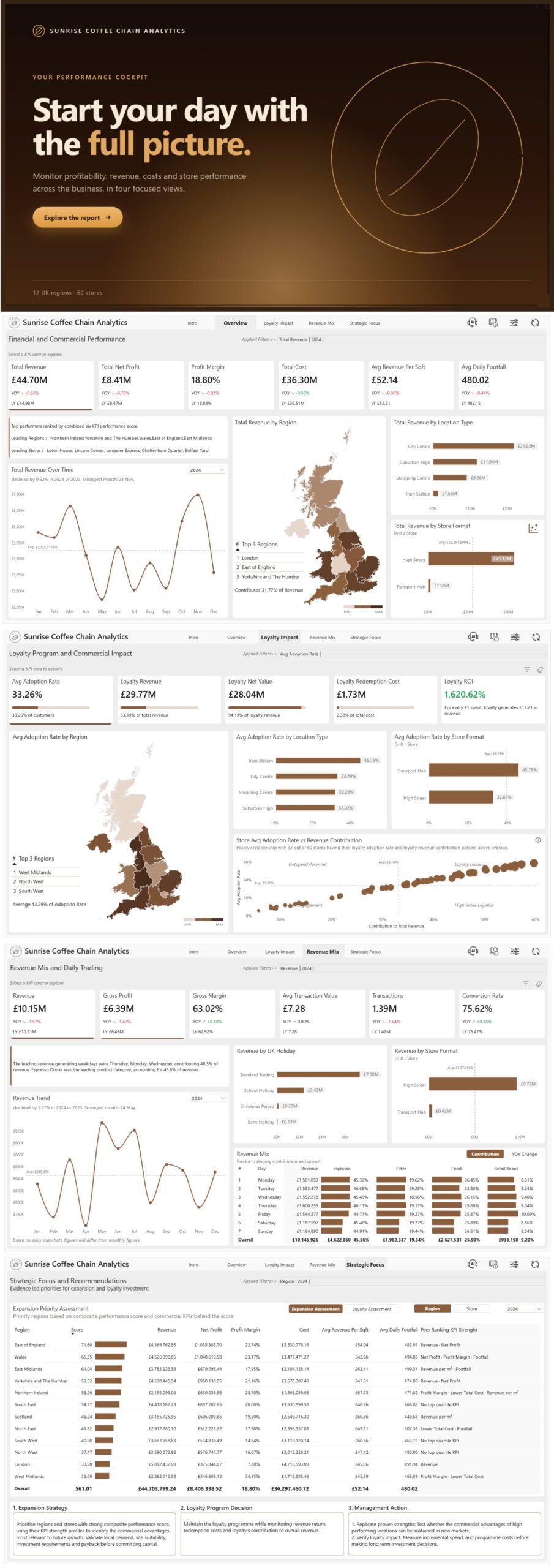
Task: Go to Strategic Focus tab from the Revenue Mix page
Action: (365, 952)
